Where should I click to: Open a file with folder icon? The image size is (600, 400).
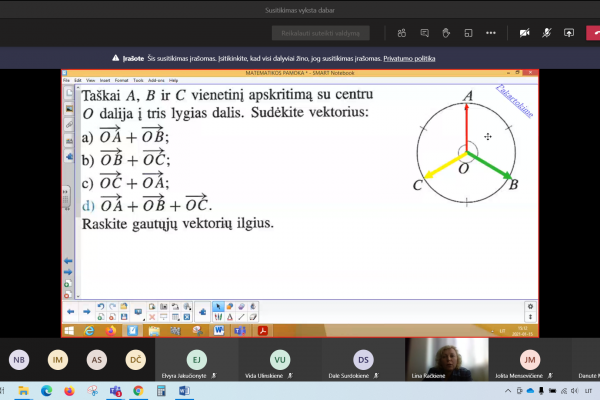point(124,307)
